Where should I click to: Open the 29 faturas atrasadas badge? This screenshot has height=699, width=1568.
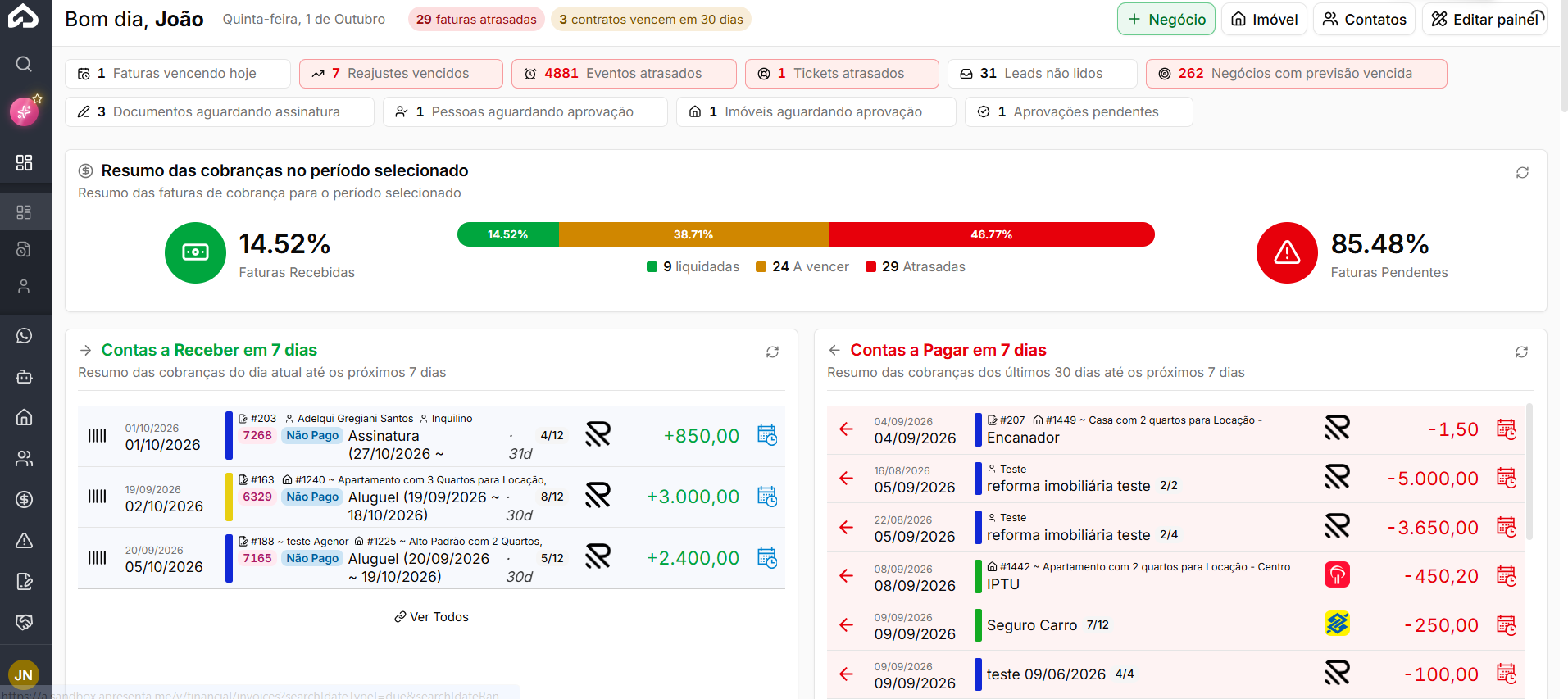(x=476, y=20)
